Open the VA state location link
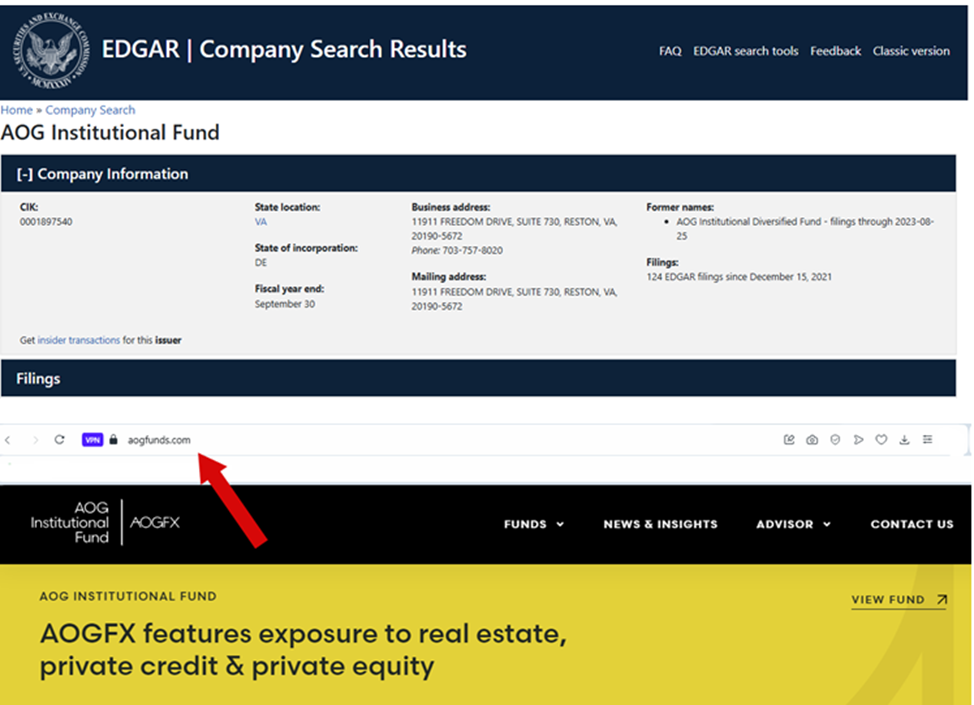Image resolution: width=974 pixels, height=705 pixels. 261,222
